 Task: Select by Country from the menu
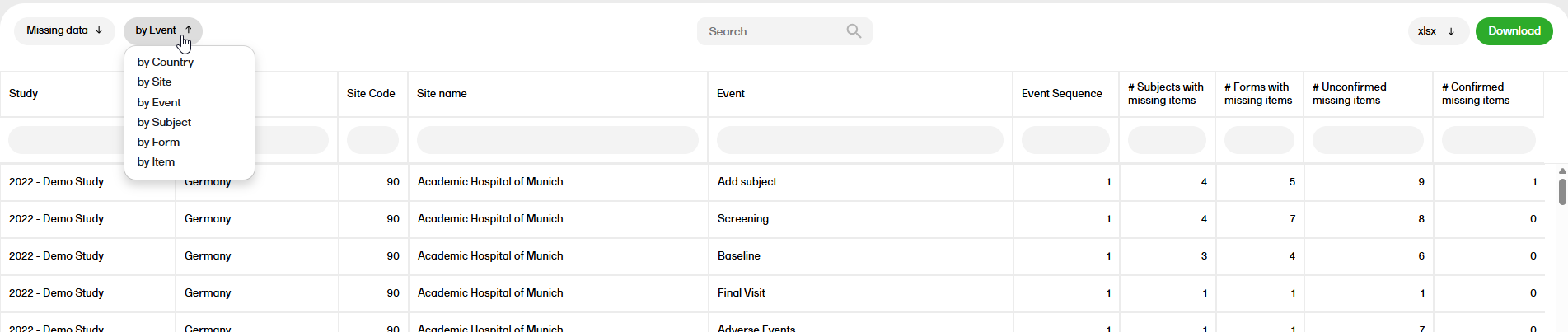[x=166, y=62]
